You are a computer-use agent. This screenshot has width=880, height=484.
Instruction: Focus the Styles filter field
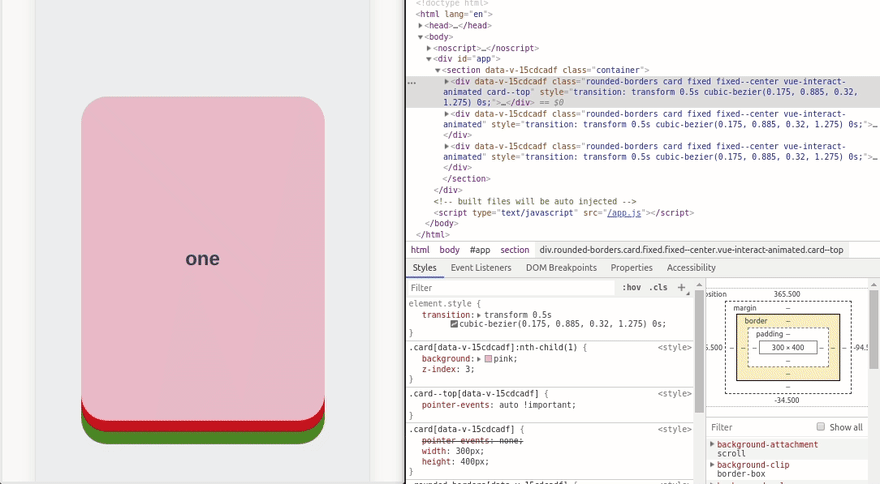click(511, 288)
